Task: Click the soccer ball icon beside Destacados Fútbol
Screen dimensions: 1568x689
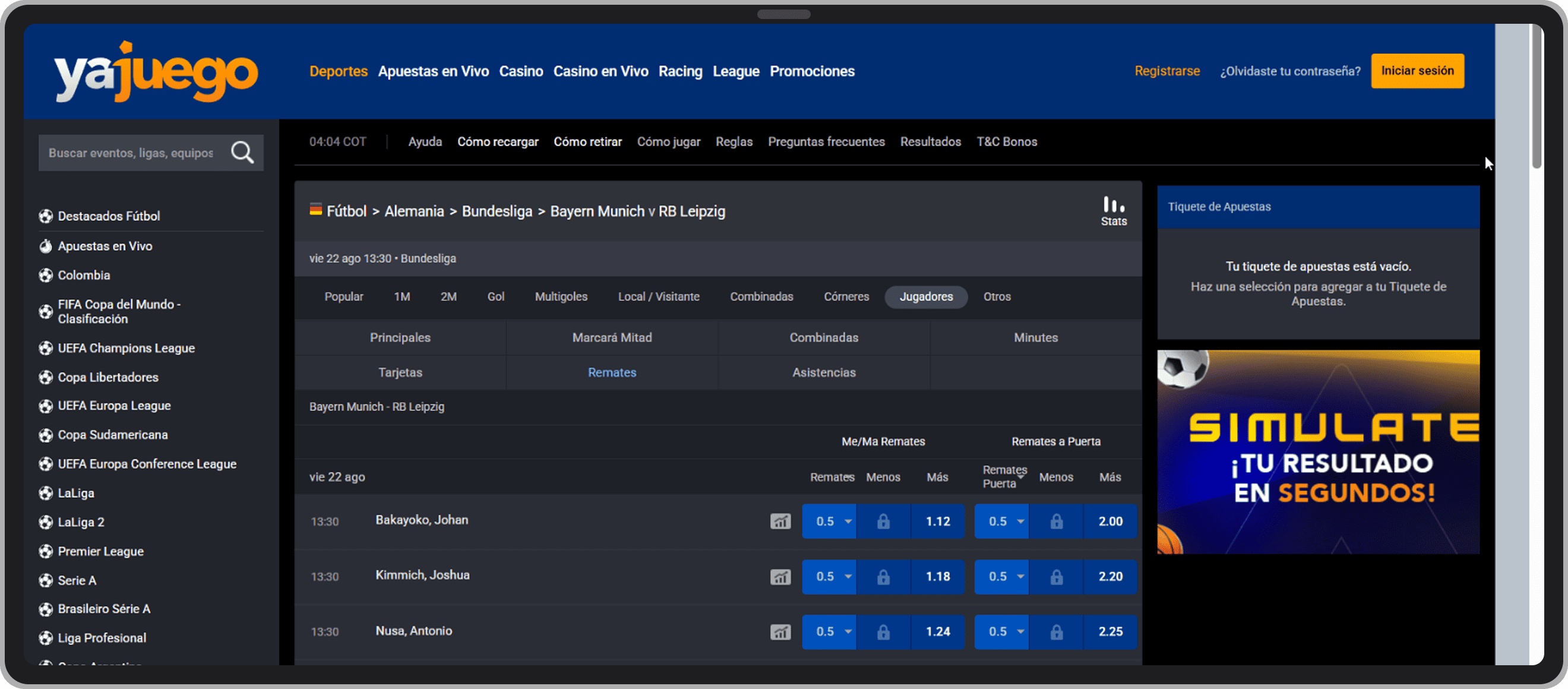Action: coord(46,216)
